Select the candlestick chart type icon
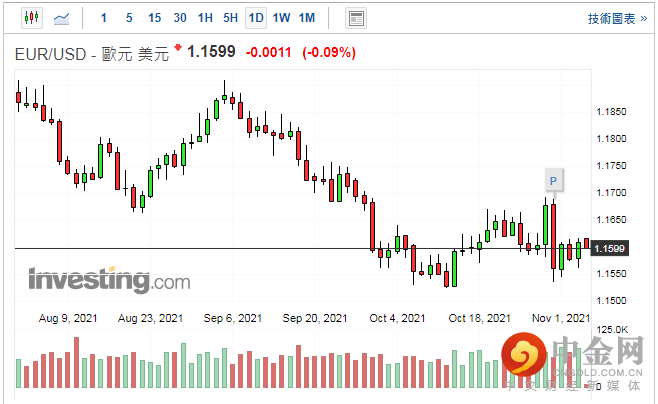Viewport: 658px width, 404px height. pyautogui.click(x=31, y=18)
